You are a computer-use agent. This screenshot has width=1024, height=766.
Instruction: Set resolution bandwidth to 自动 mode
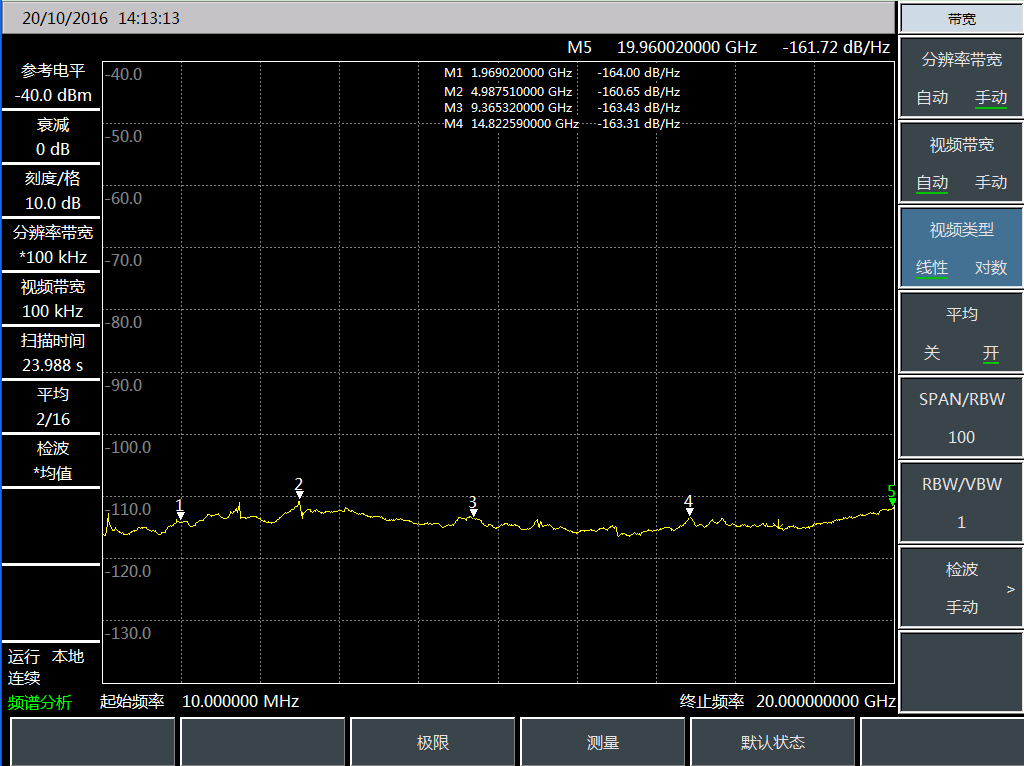click(932, 98)
